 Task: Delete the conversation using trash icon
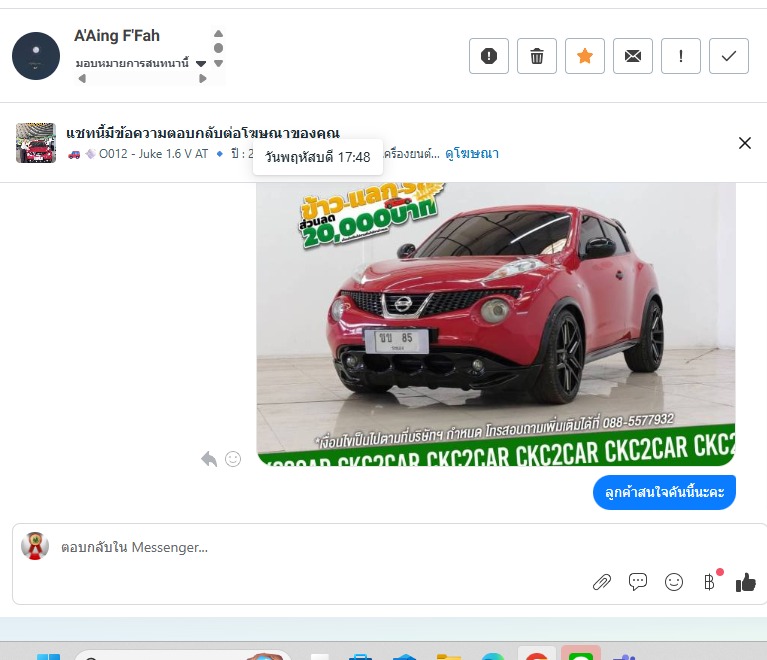coord(537,56)
